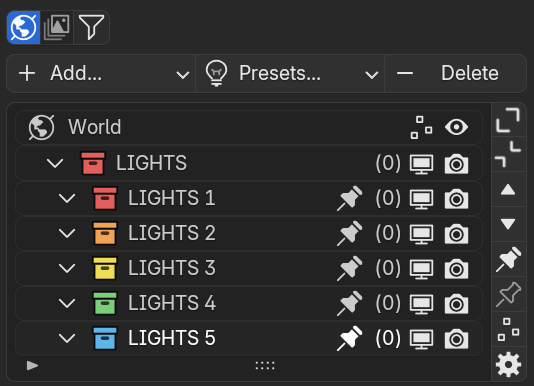Click the select-objects dots icon in the sidebar
The image size is (534, 386).
pyautogui.click(x=508, y=329)
